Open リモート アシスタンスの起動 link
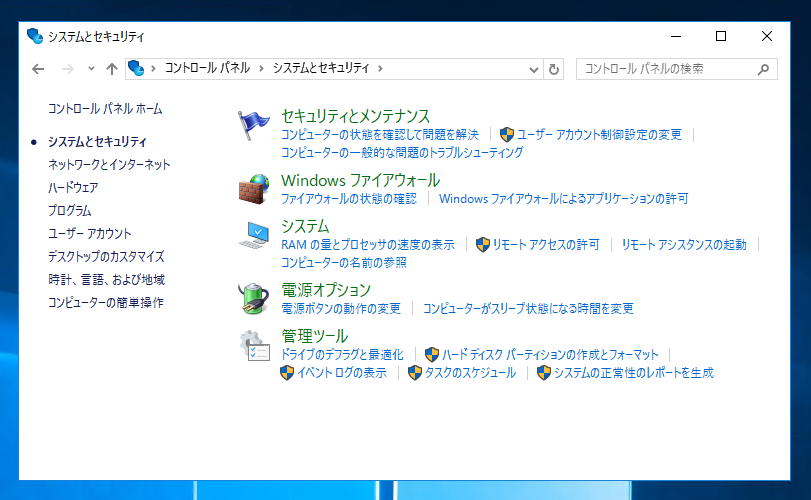The width and height of the screenshot is (811, 500). tap(684, 245)
